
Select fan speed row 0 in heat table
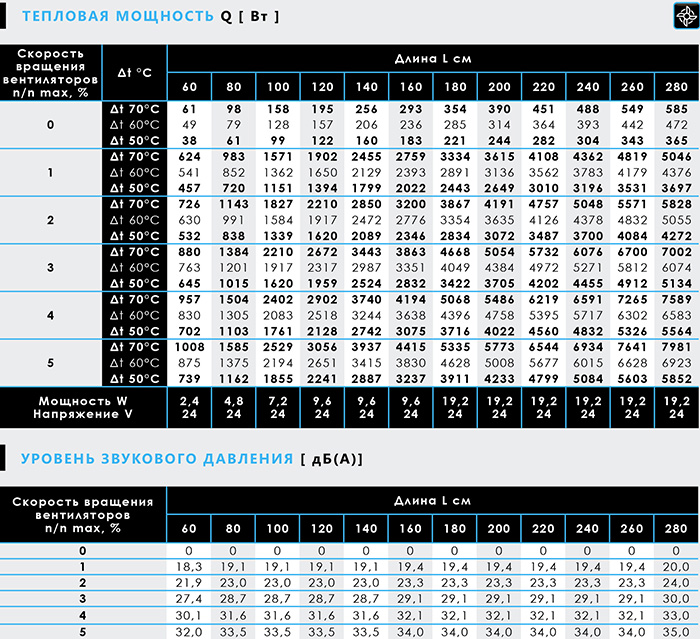pyautogui.click(x=50, y=125)
